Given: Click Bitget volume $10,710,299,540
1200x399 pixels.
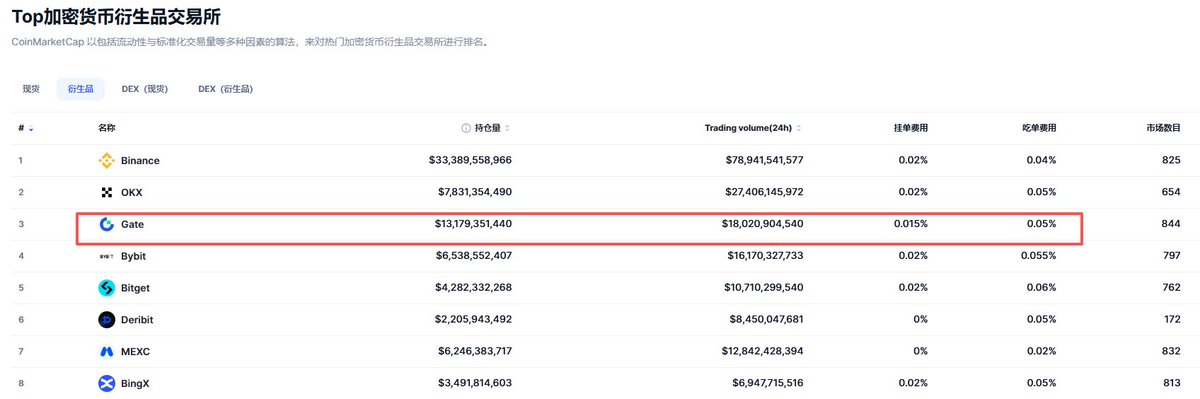Looking at the screenshot, I should [764, 288].
